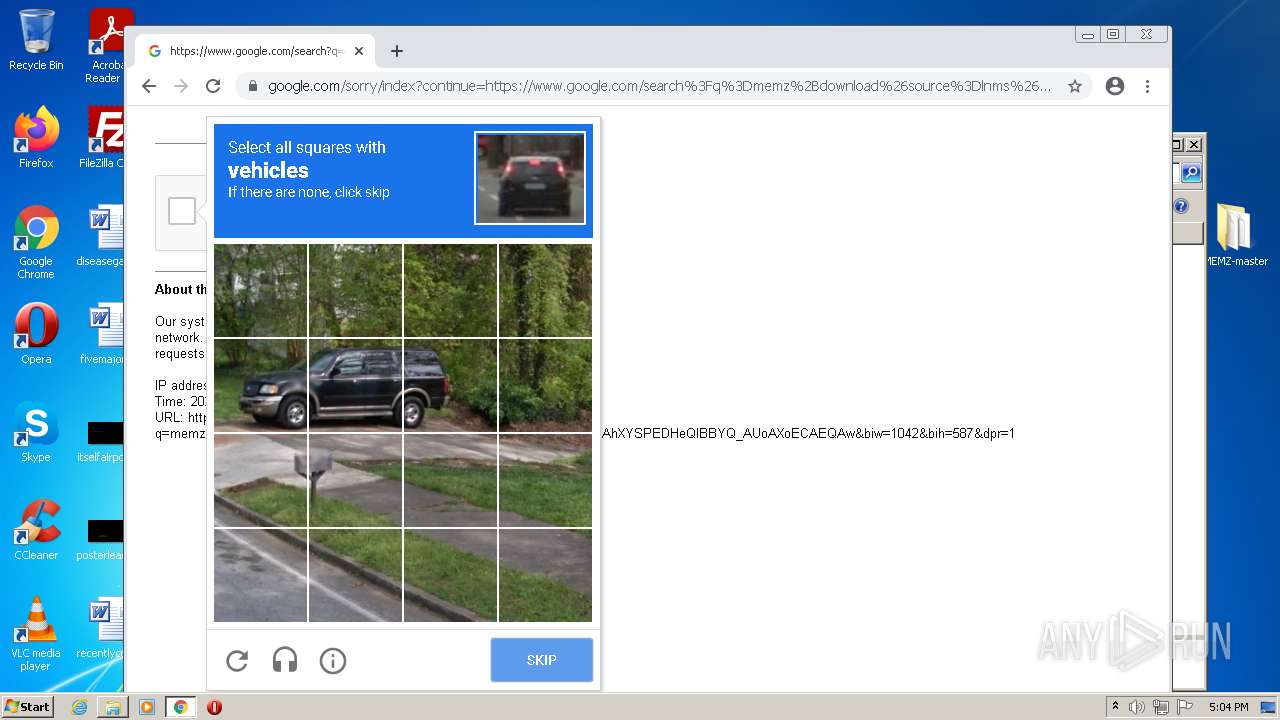The width and height of the screenshot is (1280, 720).
Task: Open Internet Explorer from the taskbar
Action: coord(79,707)
